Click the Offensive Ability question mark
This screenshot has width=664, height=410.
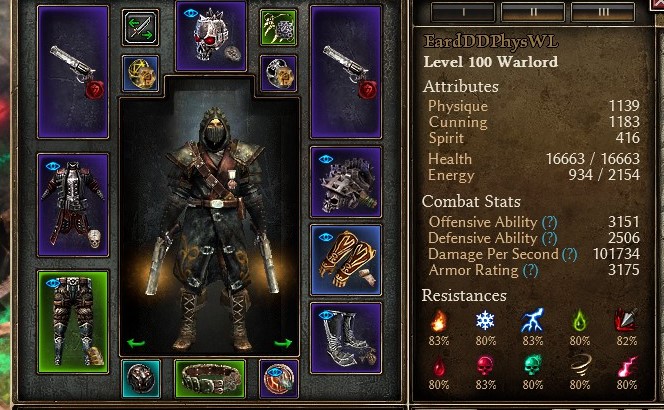tap(550, 222)
